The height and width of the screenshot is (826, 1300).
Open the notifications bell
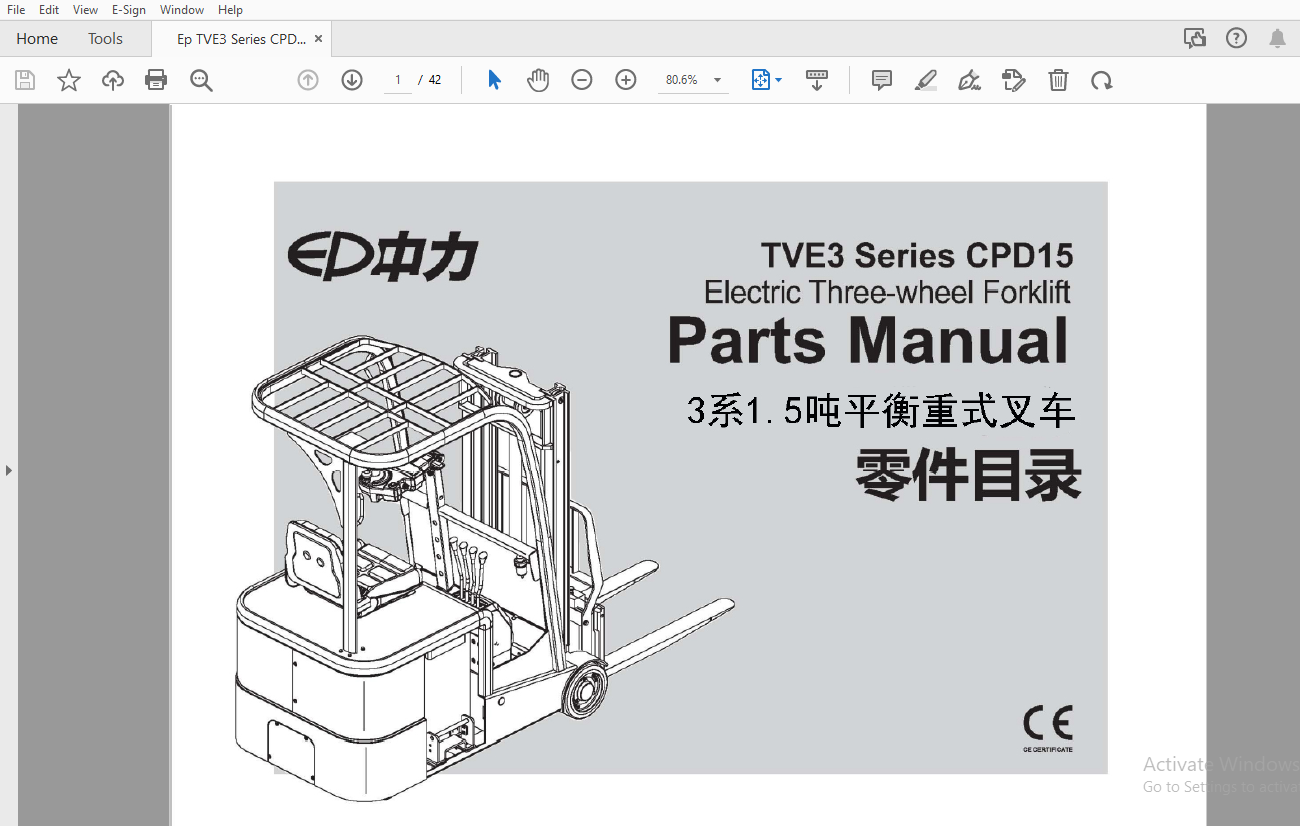pyautogui.click(x=1277, y=38)
